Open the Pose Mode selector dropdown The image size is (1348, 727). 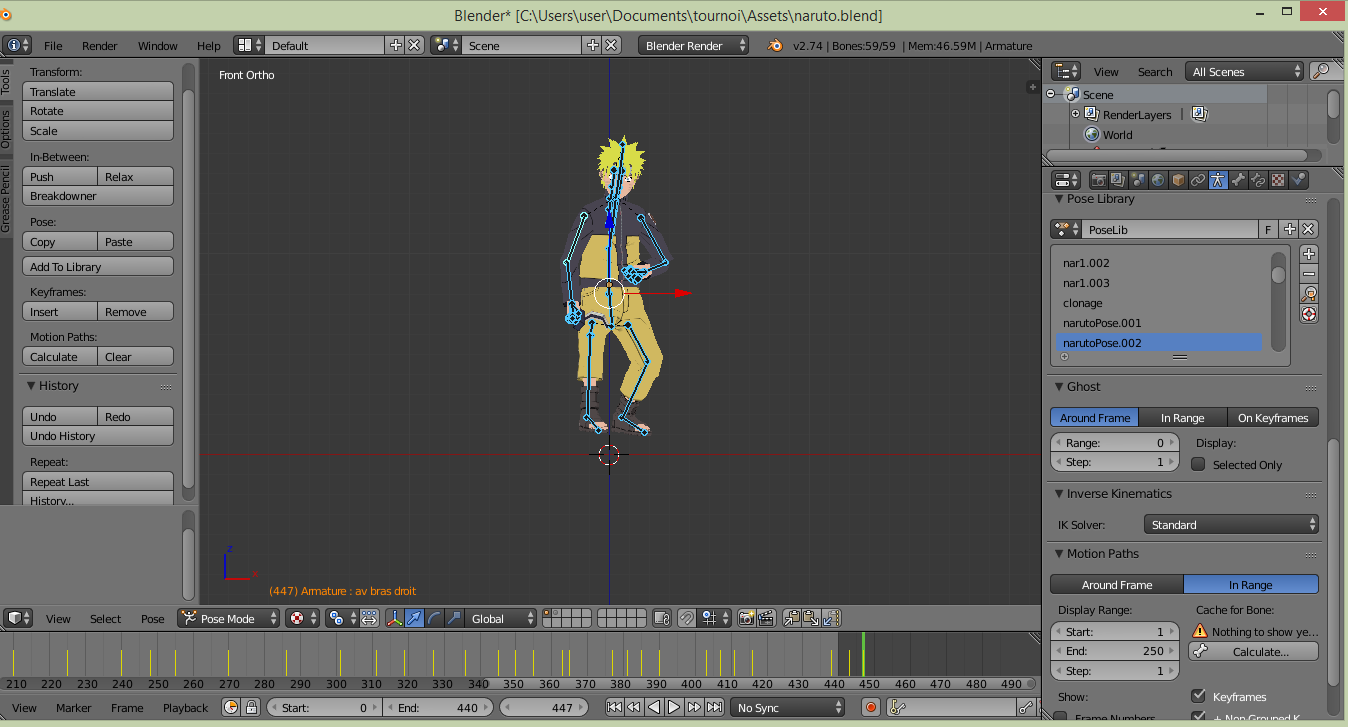click(x=228, y=618)
